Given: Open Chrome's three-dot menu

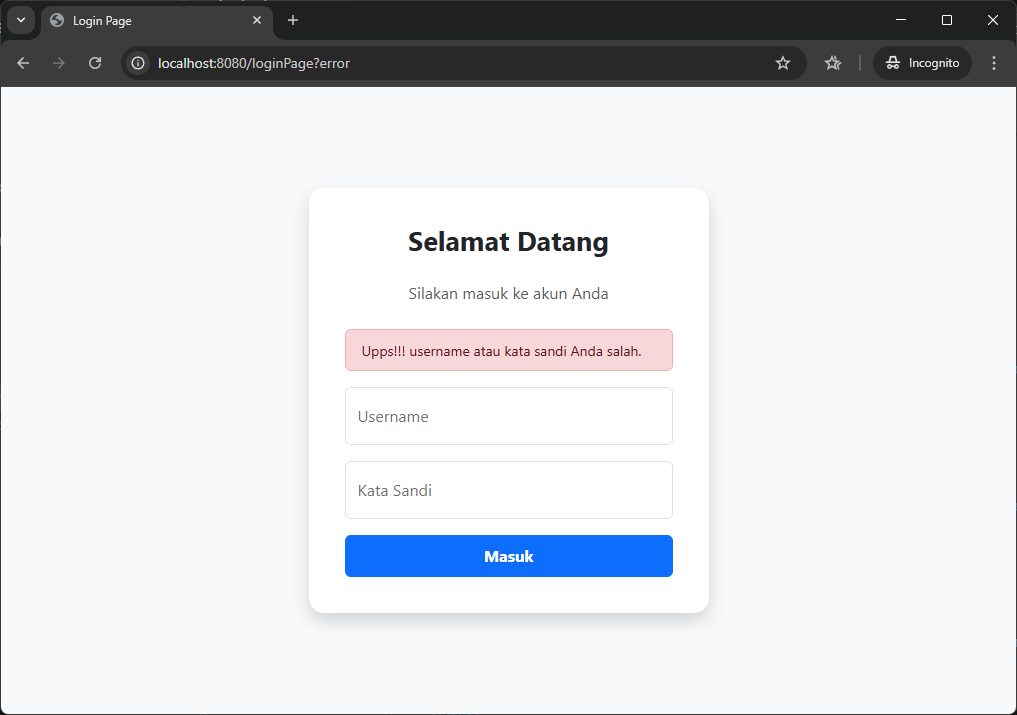Looking at the screenshot, I should click(x=993, y=63).
